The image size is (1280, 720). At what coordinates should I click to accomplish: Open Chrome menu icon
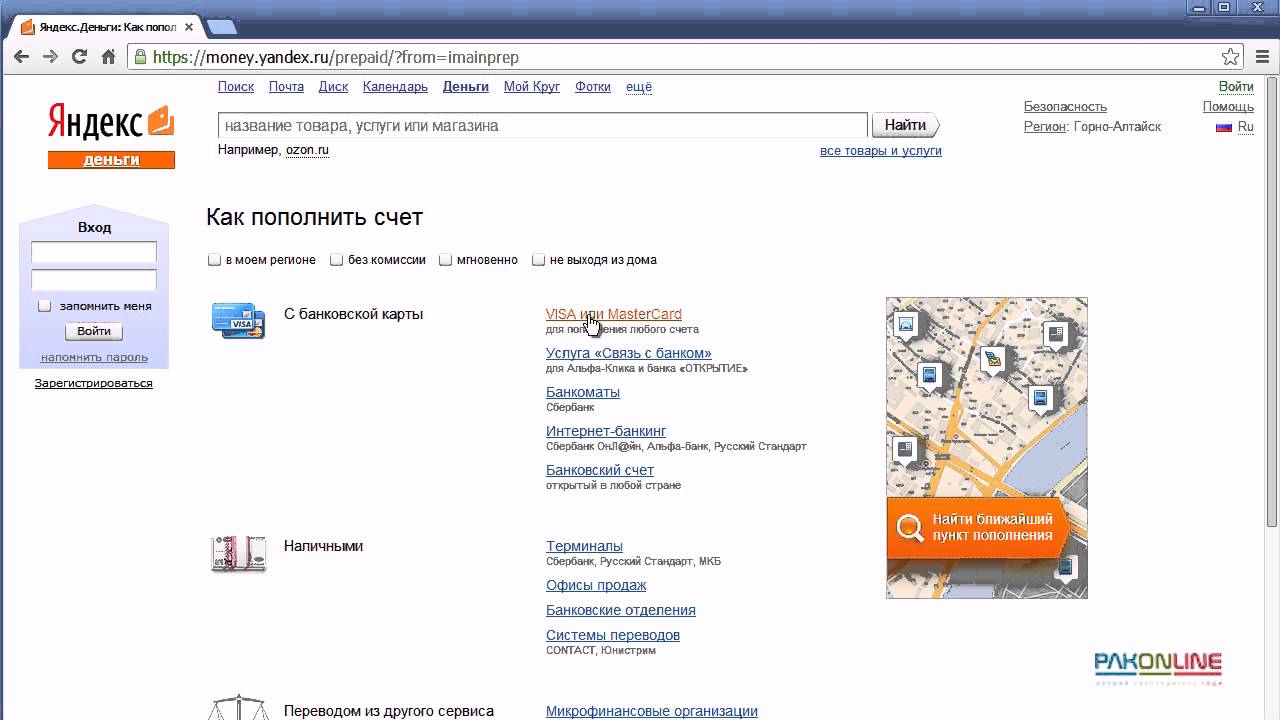click(1261, 57)
